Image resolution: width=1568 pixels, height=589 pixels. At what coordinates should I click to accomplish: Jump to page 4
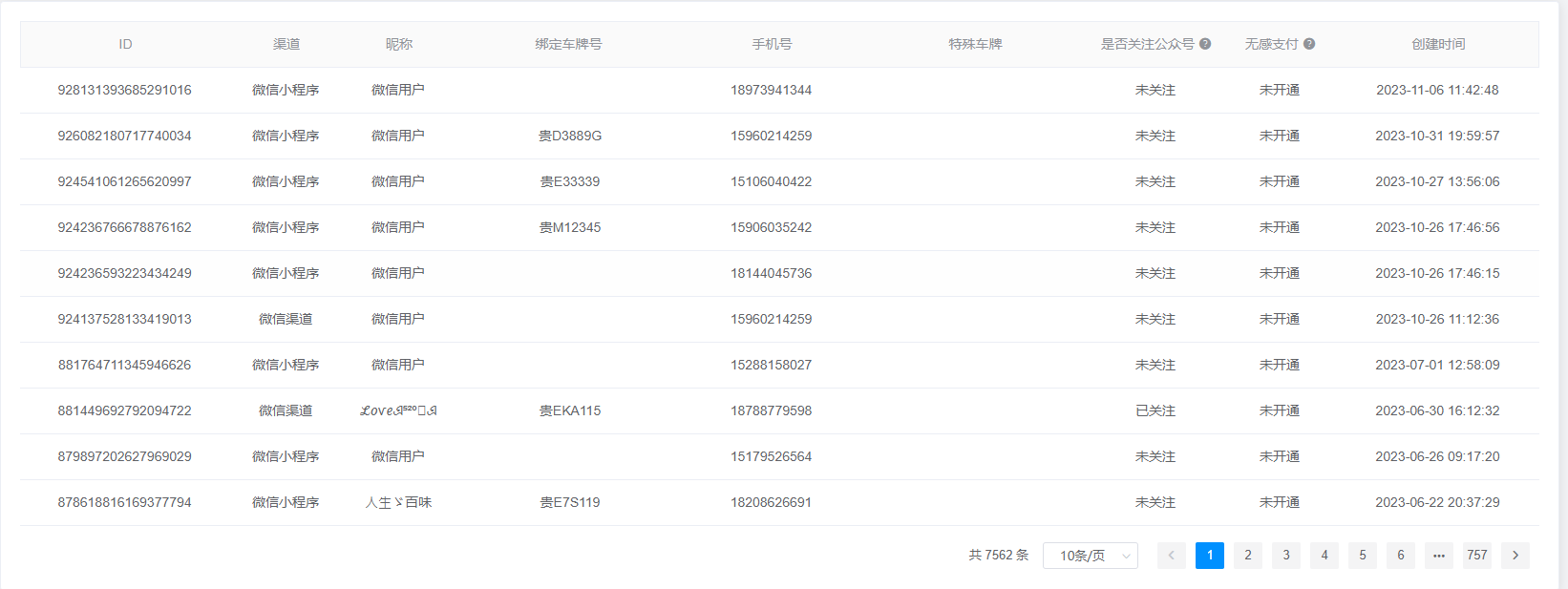(1324, 556)
